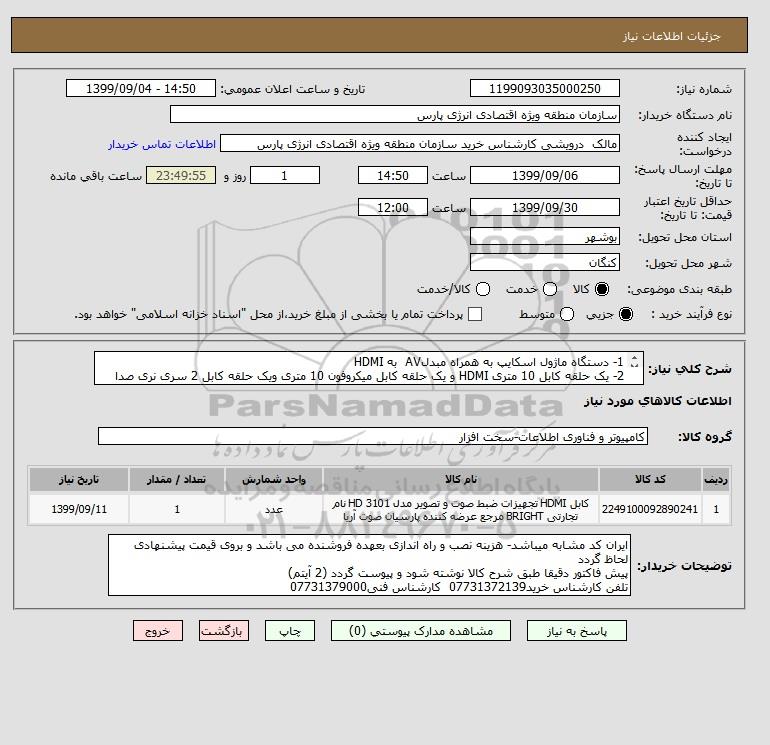
Task: Select the متوسط purchase type radio
Action: (x=567, y=314)
